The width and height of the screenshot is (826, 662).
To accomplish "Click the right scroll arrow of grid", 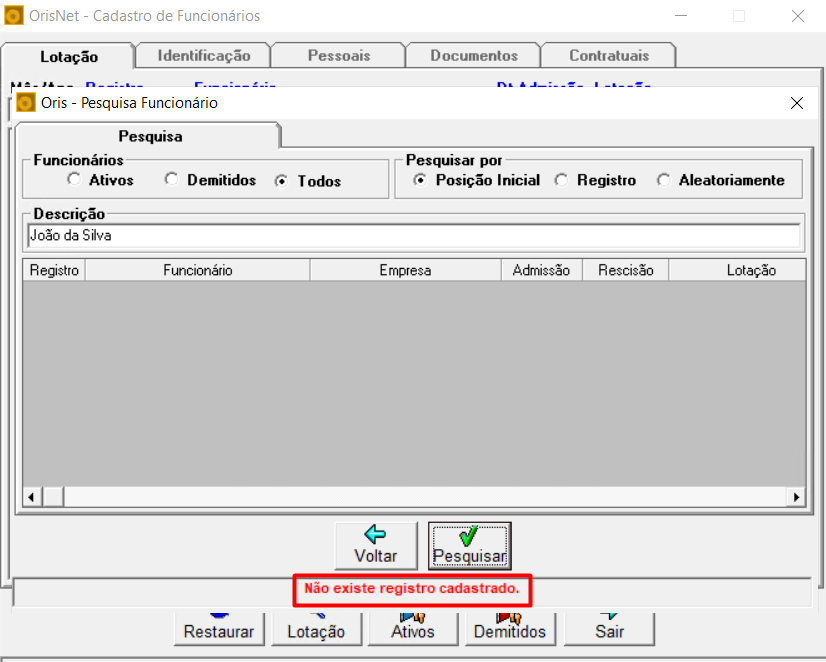I will 796,497.
